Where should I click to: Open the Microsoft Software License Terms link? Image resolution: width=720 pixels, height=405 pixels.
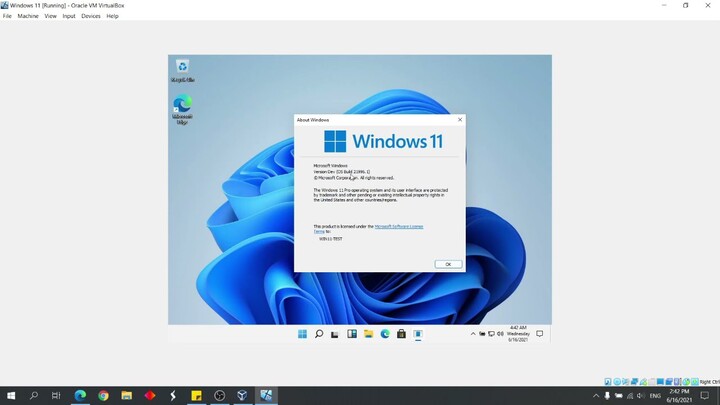click(x=399, y=226)
